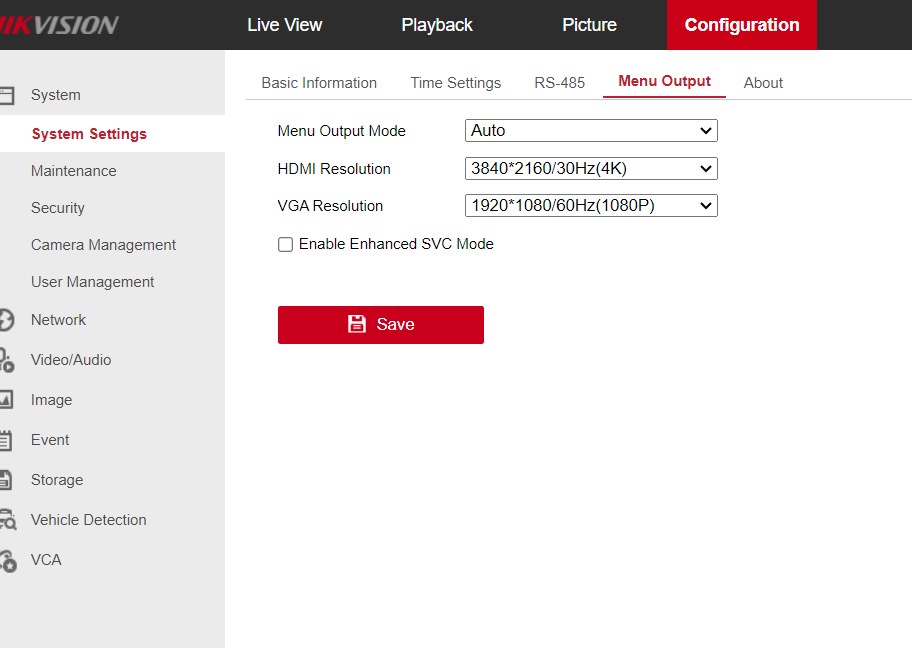The image size is (912, 648).
Task: Expand the HDMI Resolution dropdown
Action: point(591,169)
